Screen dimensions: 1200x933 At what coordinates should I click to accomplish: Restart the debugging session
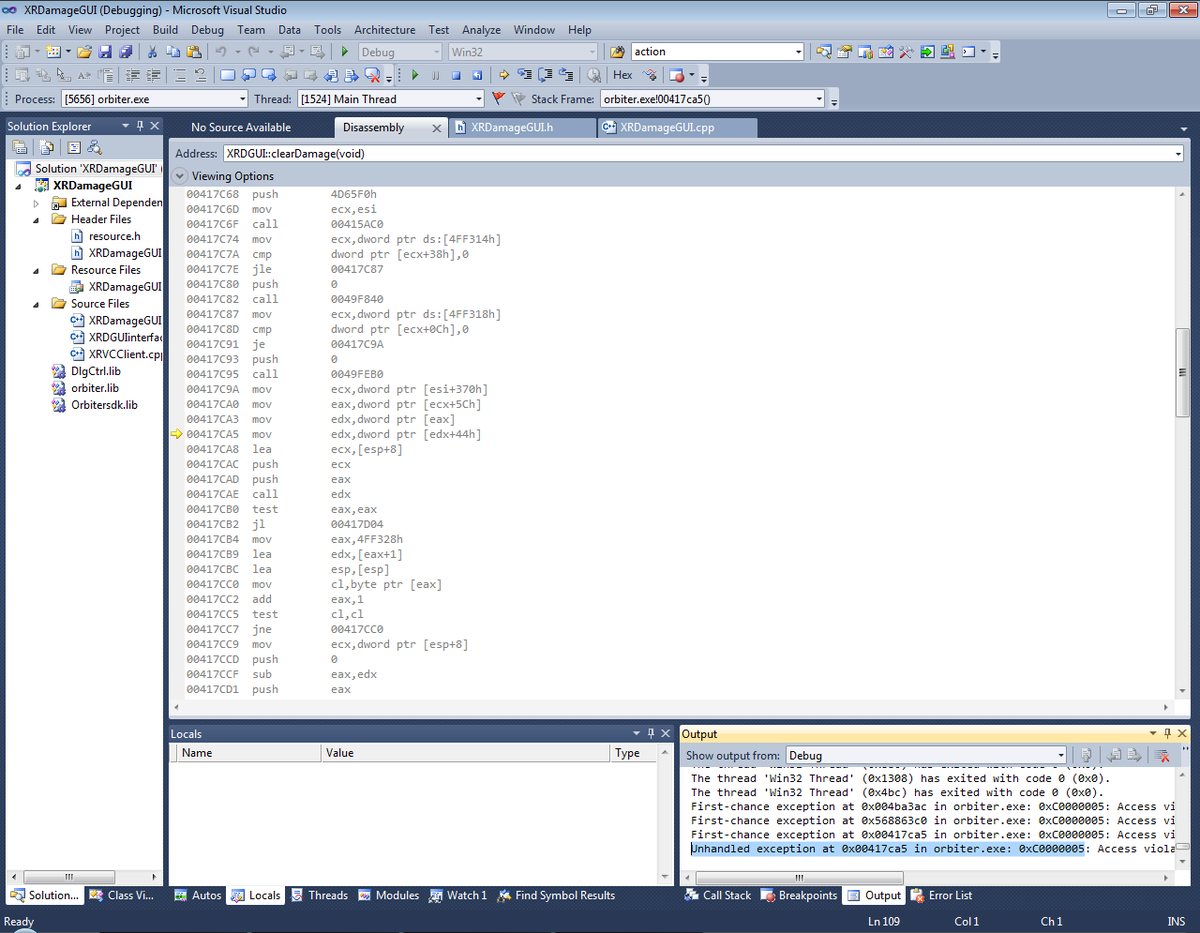477,75
